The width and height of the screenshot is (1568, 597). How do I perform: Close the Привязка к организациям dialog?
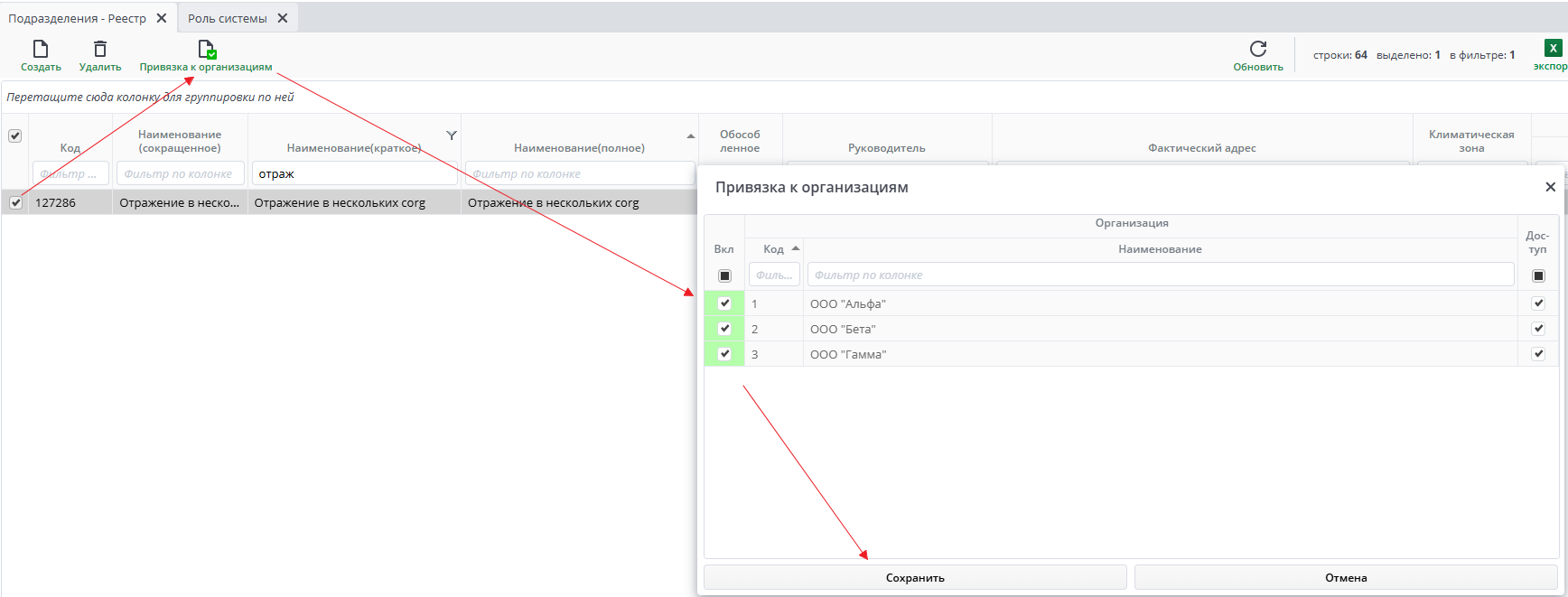[1550, 187]
